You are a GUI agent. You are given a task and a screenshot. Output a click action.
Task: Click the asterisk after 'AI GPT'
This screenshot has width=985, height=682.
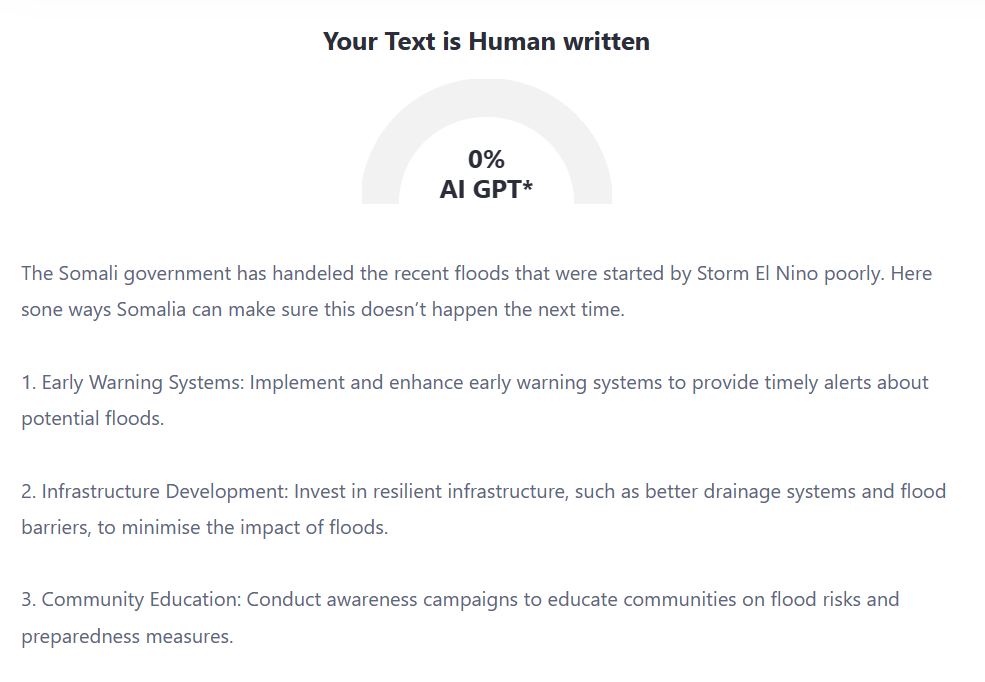click(528, 185)
